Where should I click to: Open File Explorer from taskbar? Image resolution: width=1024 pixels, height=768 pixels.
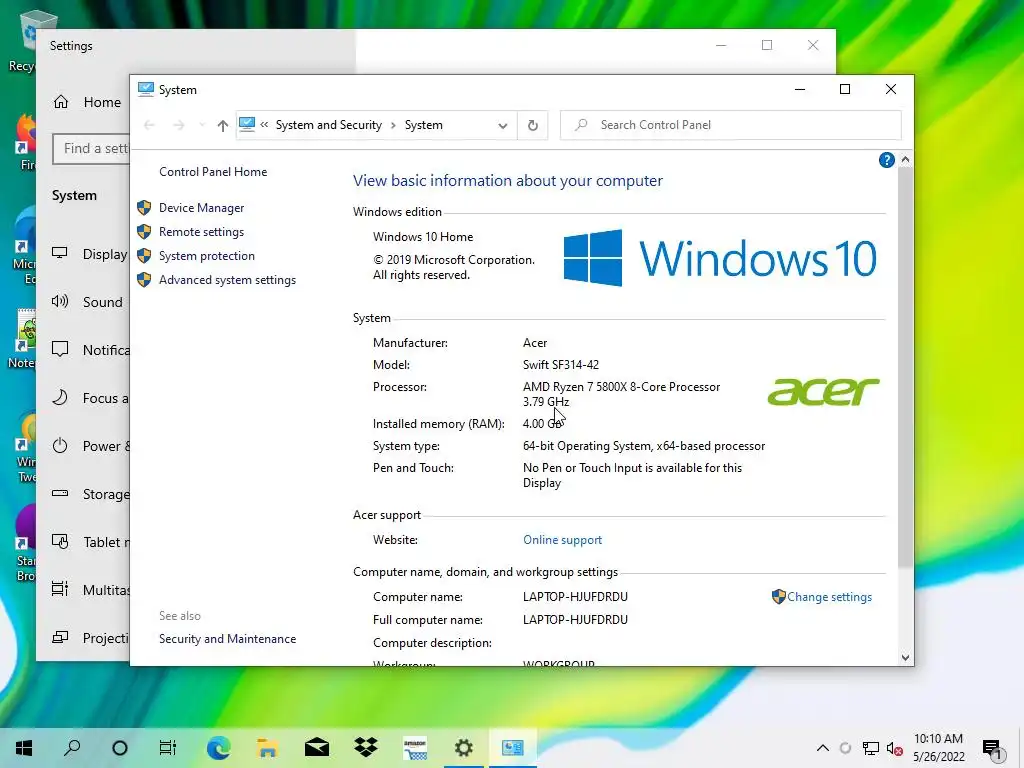click(267, 748)
